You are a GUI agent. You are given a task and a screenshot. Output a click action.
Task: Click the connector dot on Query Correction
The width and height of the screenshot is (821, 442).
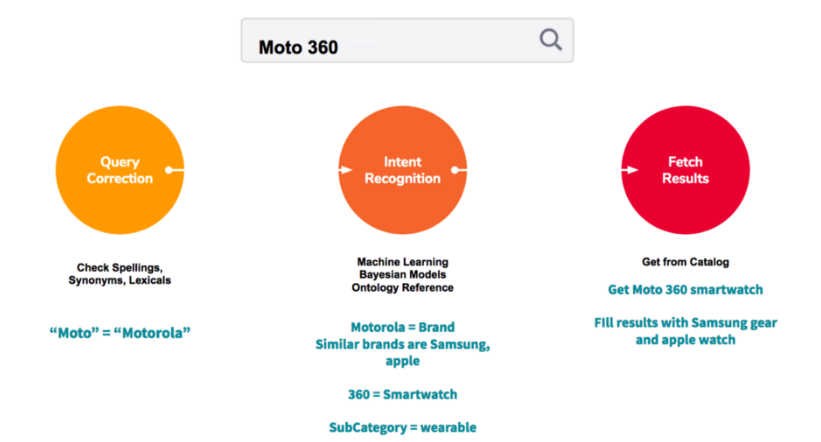tap(169, 170)
